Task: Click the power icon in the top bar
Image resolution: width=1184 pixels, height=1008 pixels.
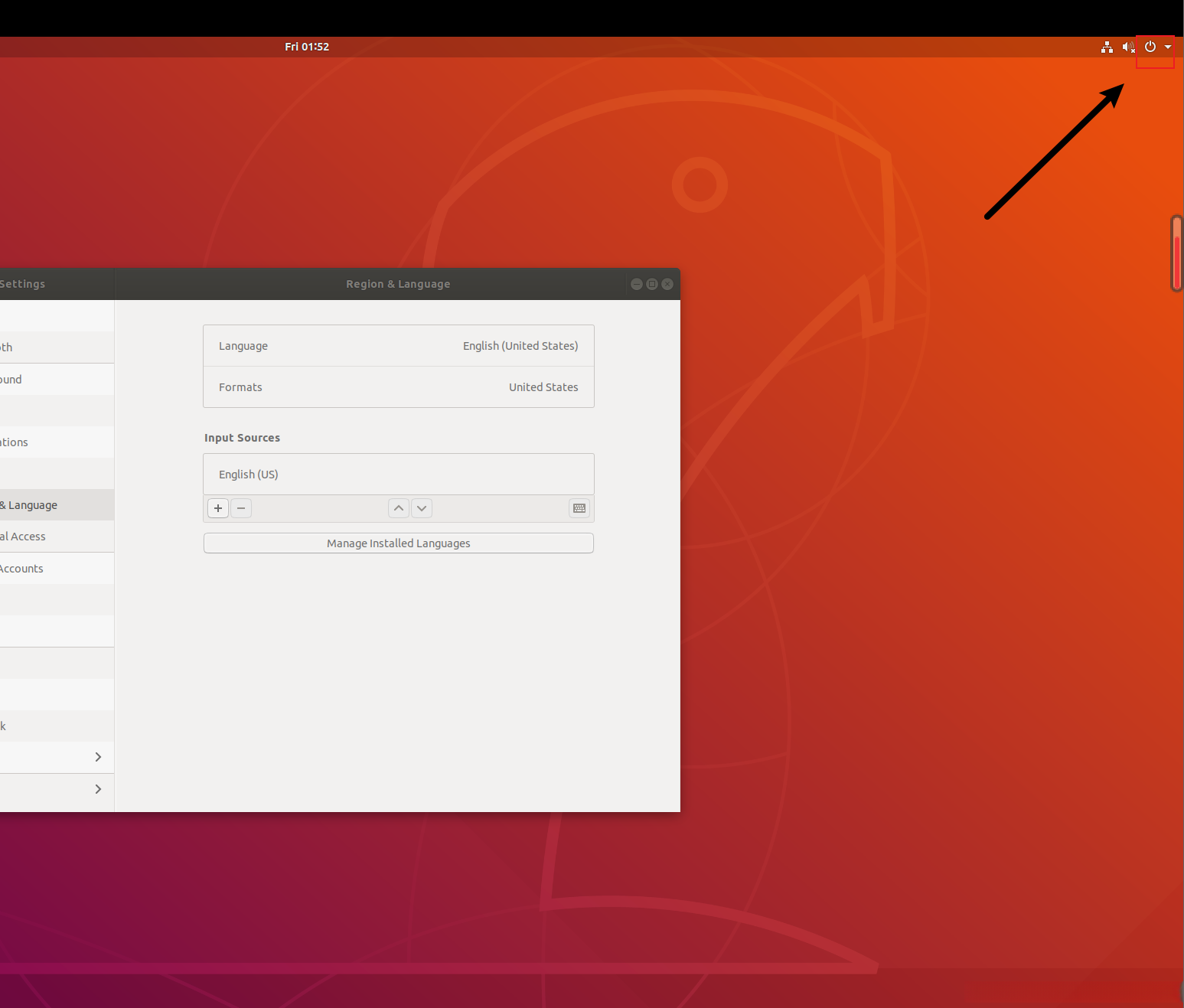Action: (1150, 47)
